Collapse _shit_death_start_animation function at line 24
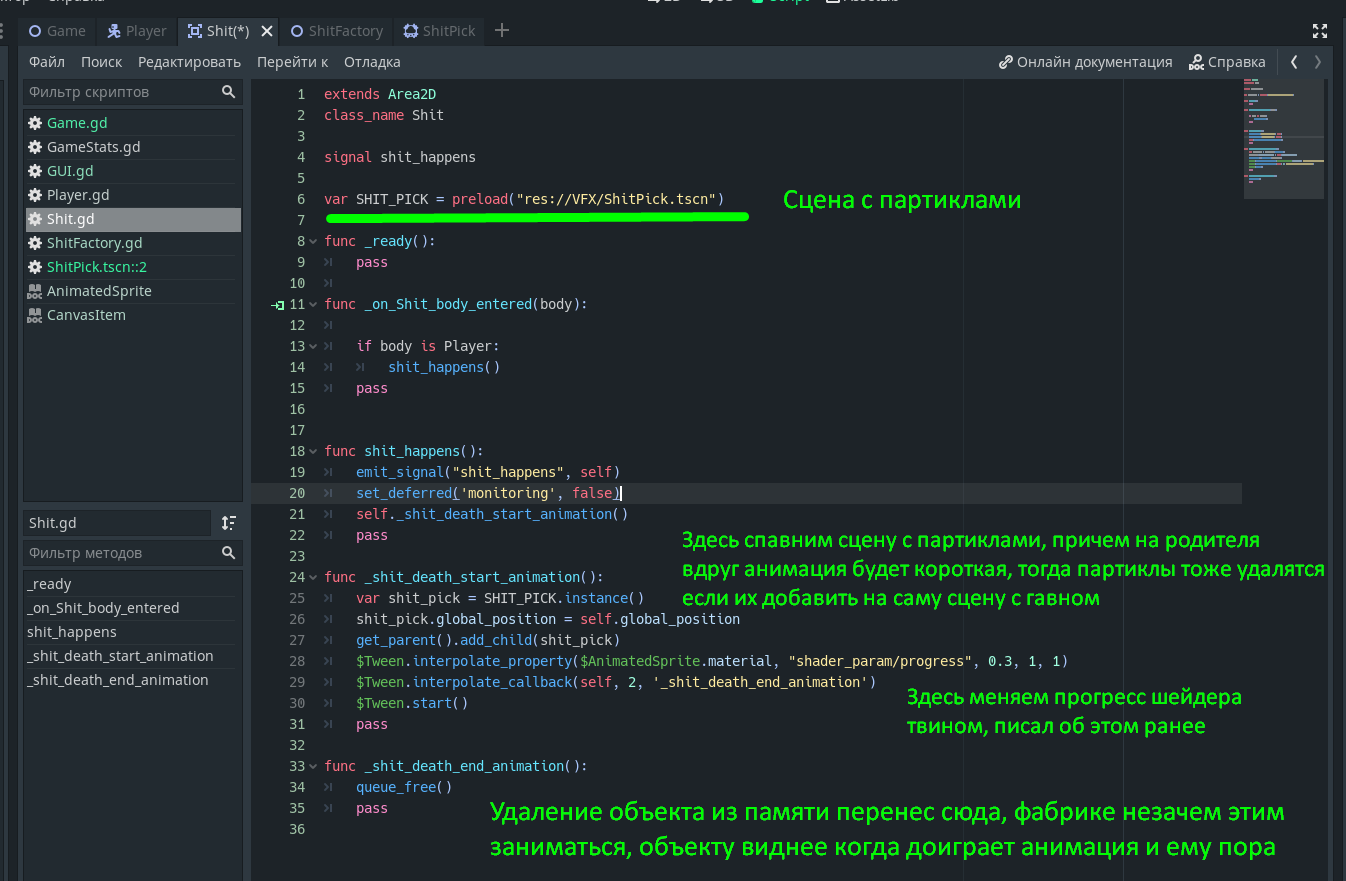Screen dimensions: 1346x881 313,577
